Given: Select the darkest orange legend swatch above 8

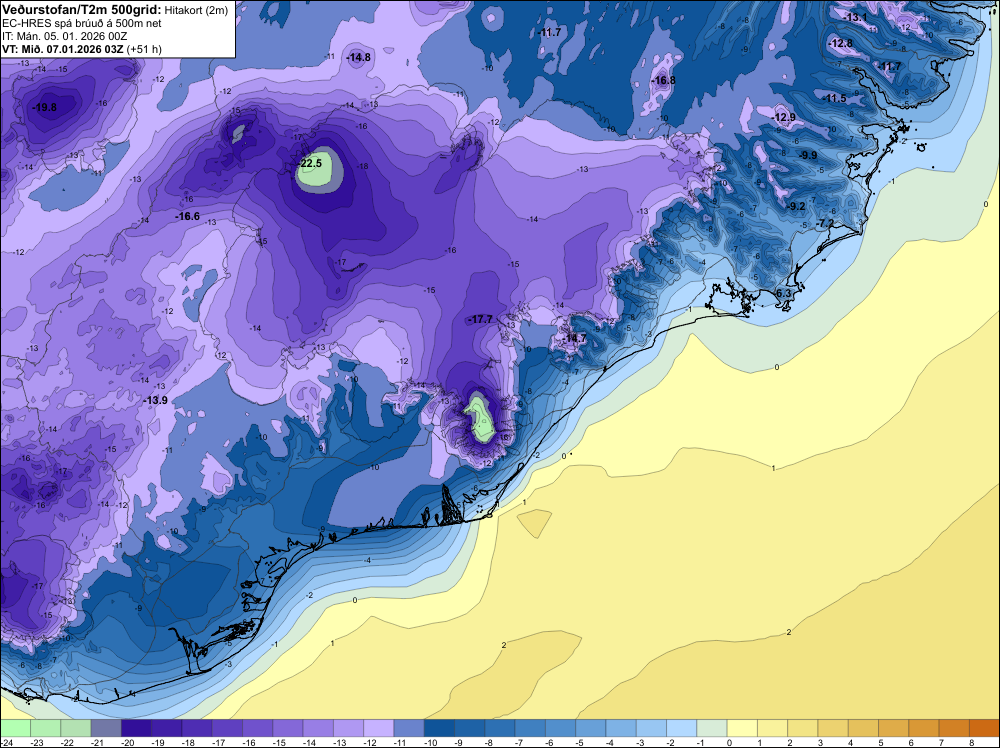Looking at the screenshot, I should pyautogui.click(x=985, y=728).
